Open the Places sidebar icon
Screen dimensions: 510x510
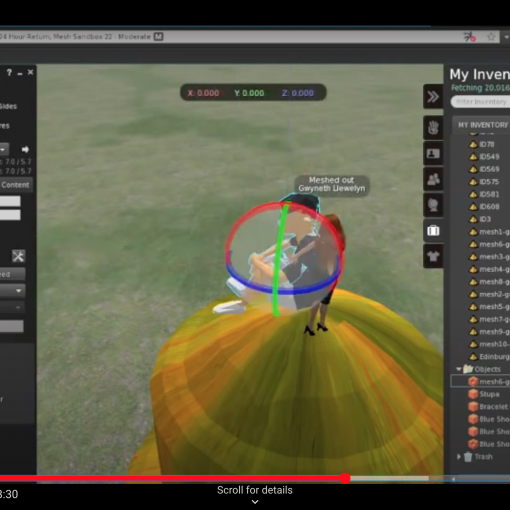[433, 205]
